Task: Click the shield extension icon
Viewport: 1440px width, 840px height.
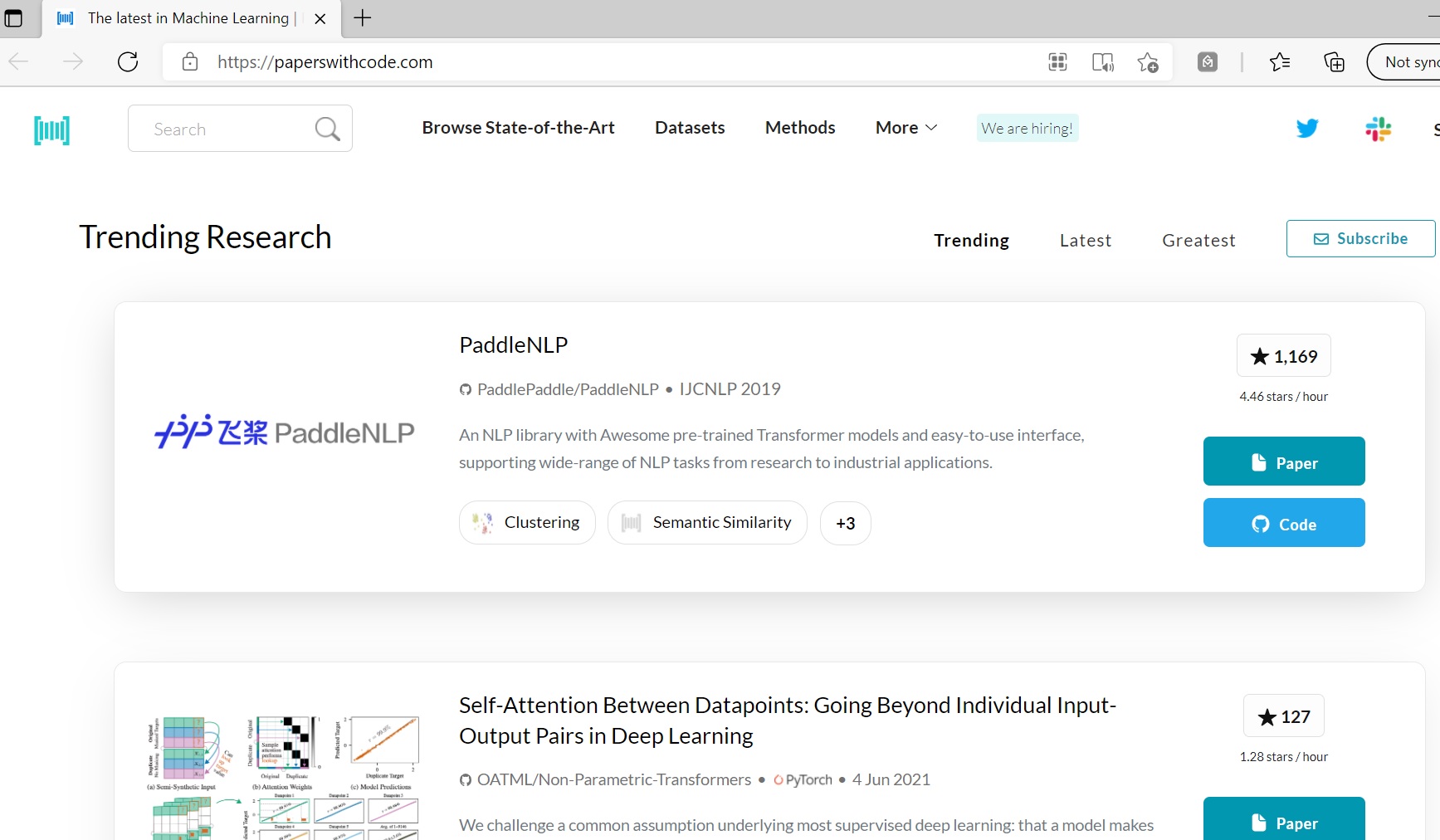Action: coord(1208,61)
